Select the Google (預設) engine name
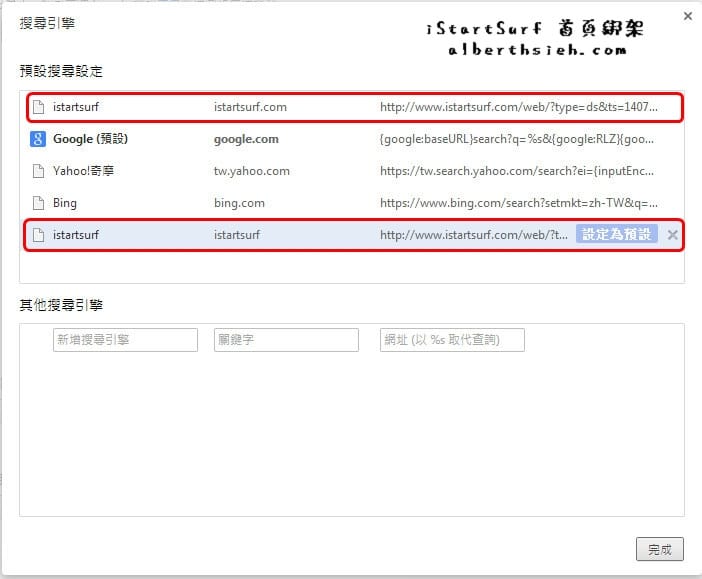 coord(90,139)
